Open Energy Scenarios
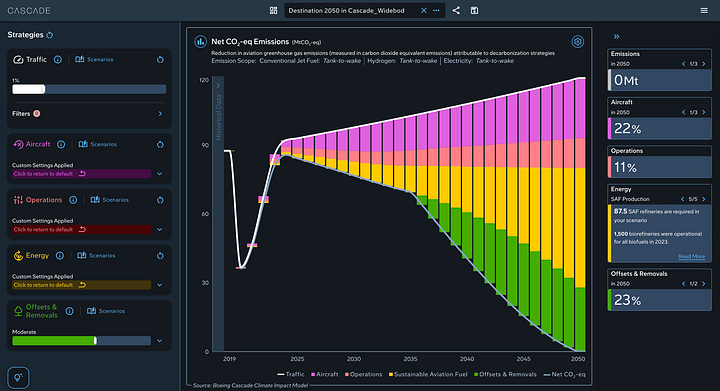720x391 pixels. tap(96, 256)
